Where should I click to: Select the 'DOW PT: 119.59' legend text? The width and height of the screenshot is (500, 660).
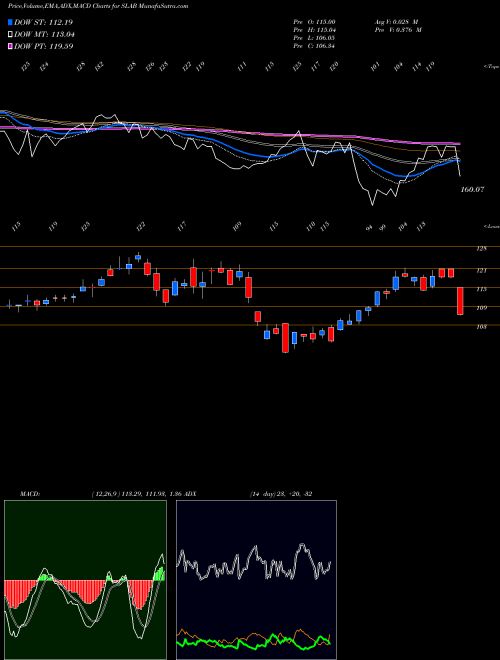[44, 46]
